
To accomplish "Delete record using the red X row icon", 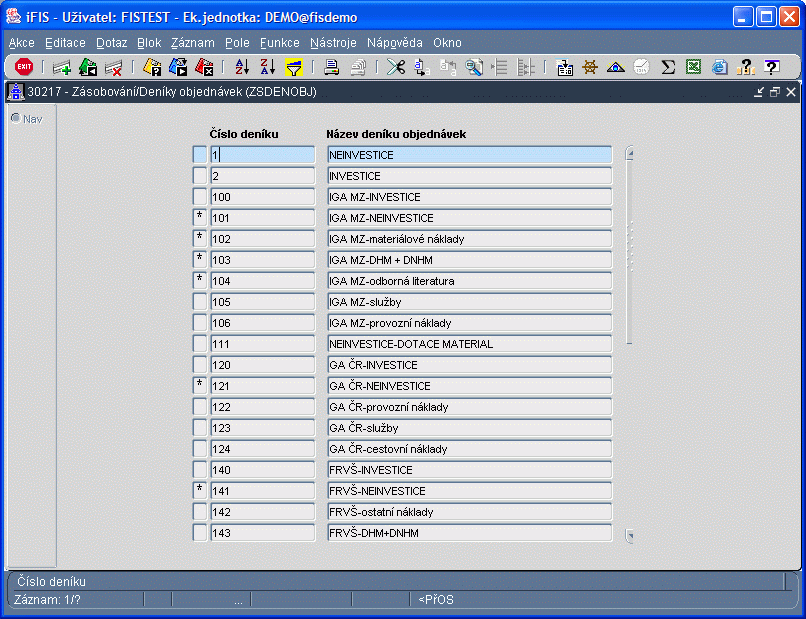I will pos(114,67).
